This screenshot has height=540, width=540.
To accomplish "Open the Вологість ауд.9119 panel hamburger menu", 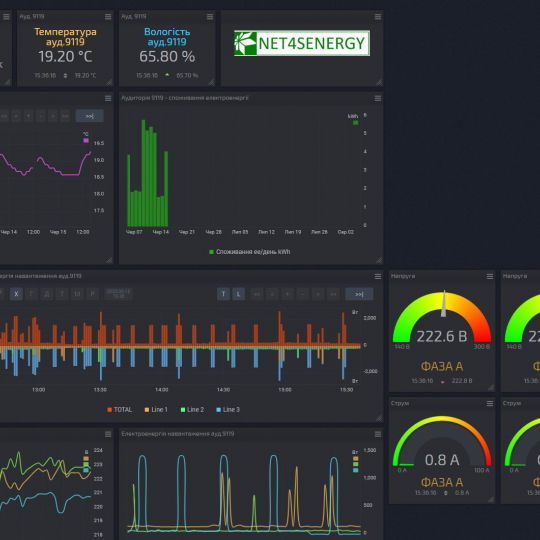I will pos(210,17).
